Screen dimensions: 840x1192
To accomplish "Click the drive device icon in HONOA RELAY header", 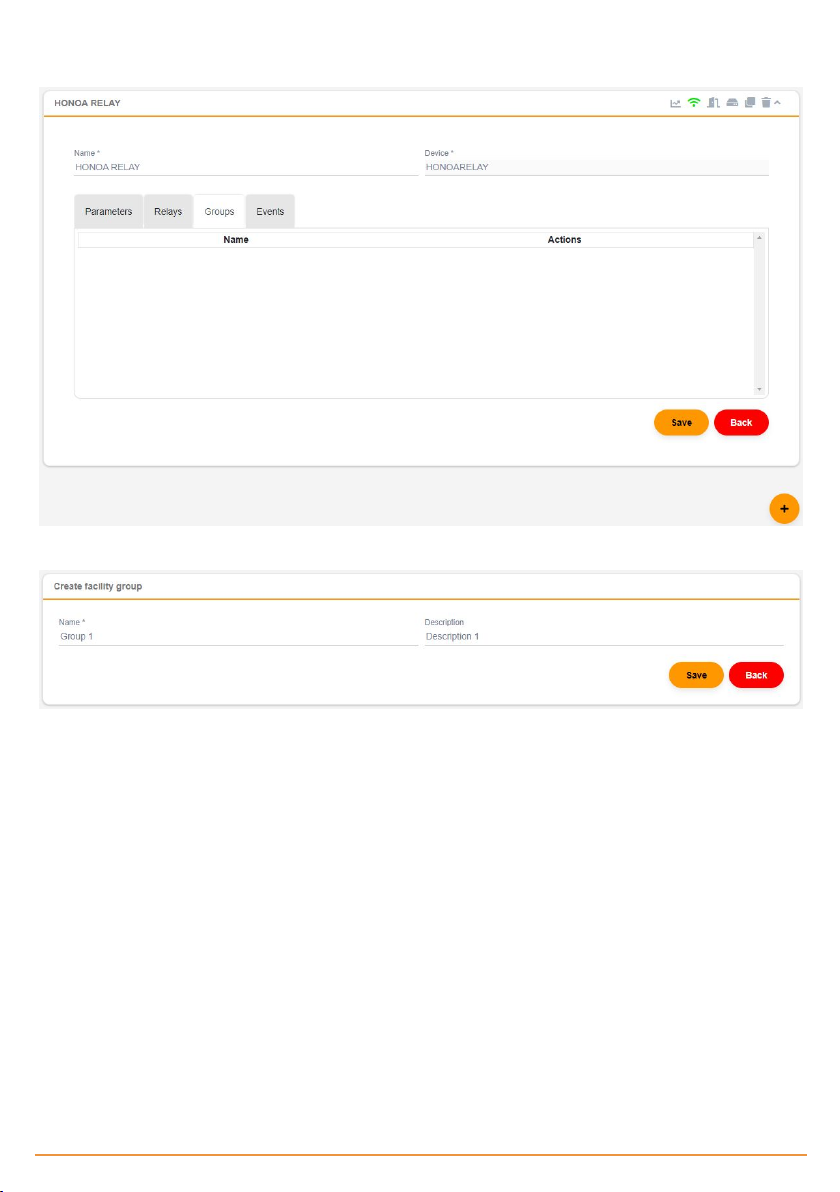I will (x=732, y=103).
